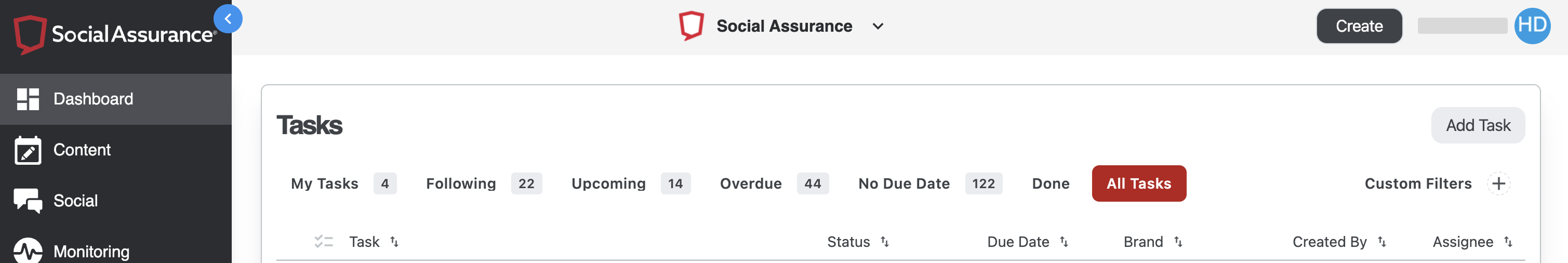
Task: Open the Content calendar-edit icon
Action: [28, 150]
